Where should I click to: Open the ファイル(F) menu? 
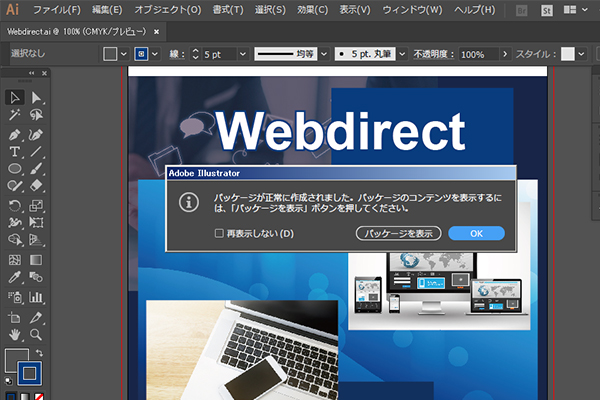coord(57,10)
